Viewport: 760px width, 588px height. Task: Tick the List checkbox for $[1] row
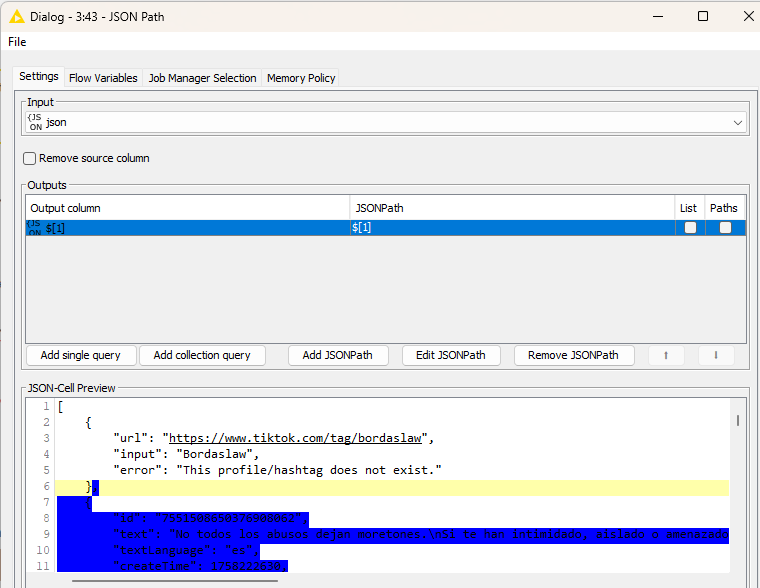[690, 228]
